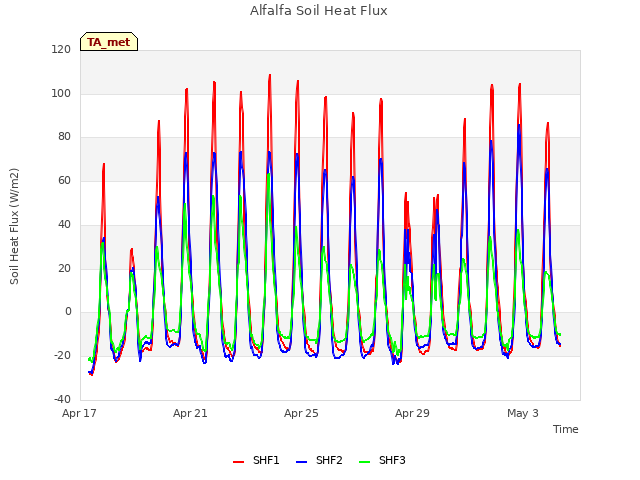Click the red SHF1 legend swatch
Image resolution: width=640 pixels, height=480 pixels.
tap(238, 462)
